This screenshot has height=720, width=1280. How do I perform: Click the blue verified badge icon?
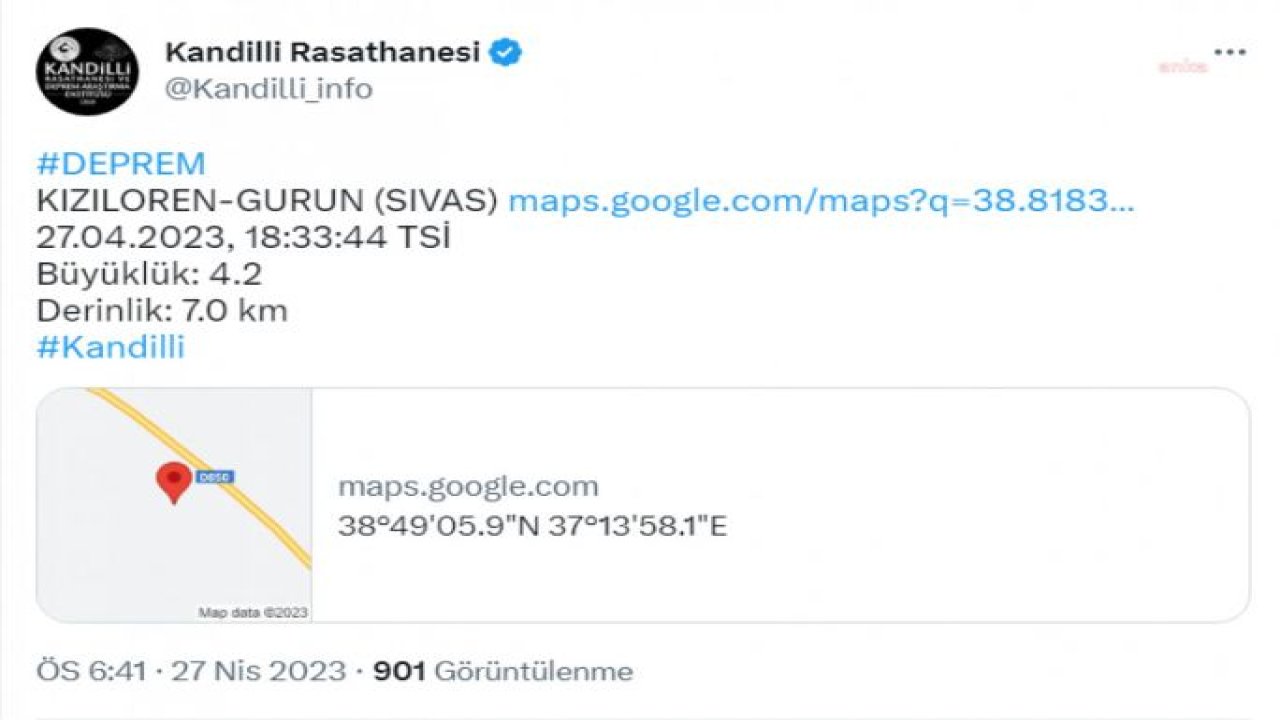[508, 51]
